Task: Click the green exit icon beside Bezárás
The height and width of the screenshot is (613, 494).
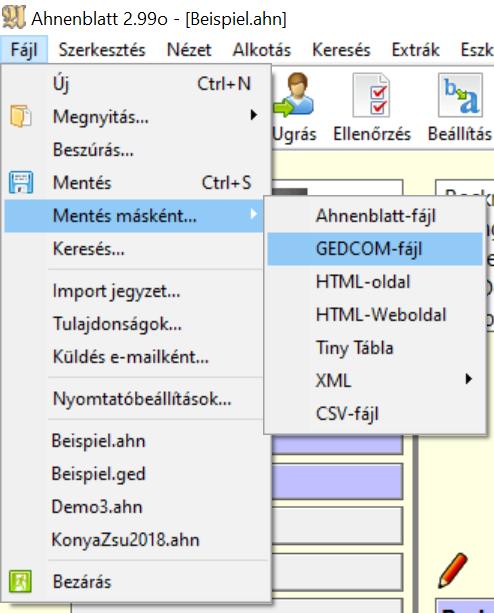Action: (x=20, y=581)
